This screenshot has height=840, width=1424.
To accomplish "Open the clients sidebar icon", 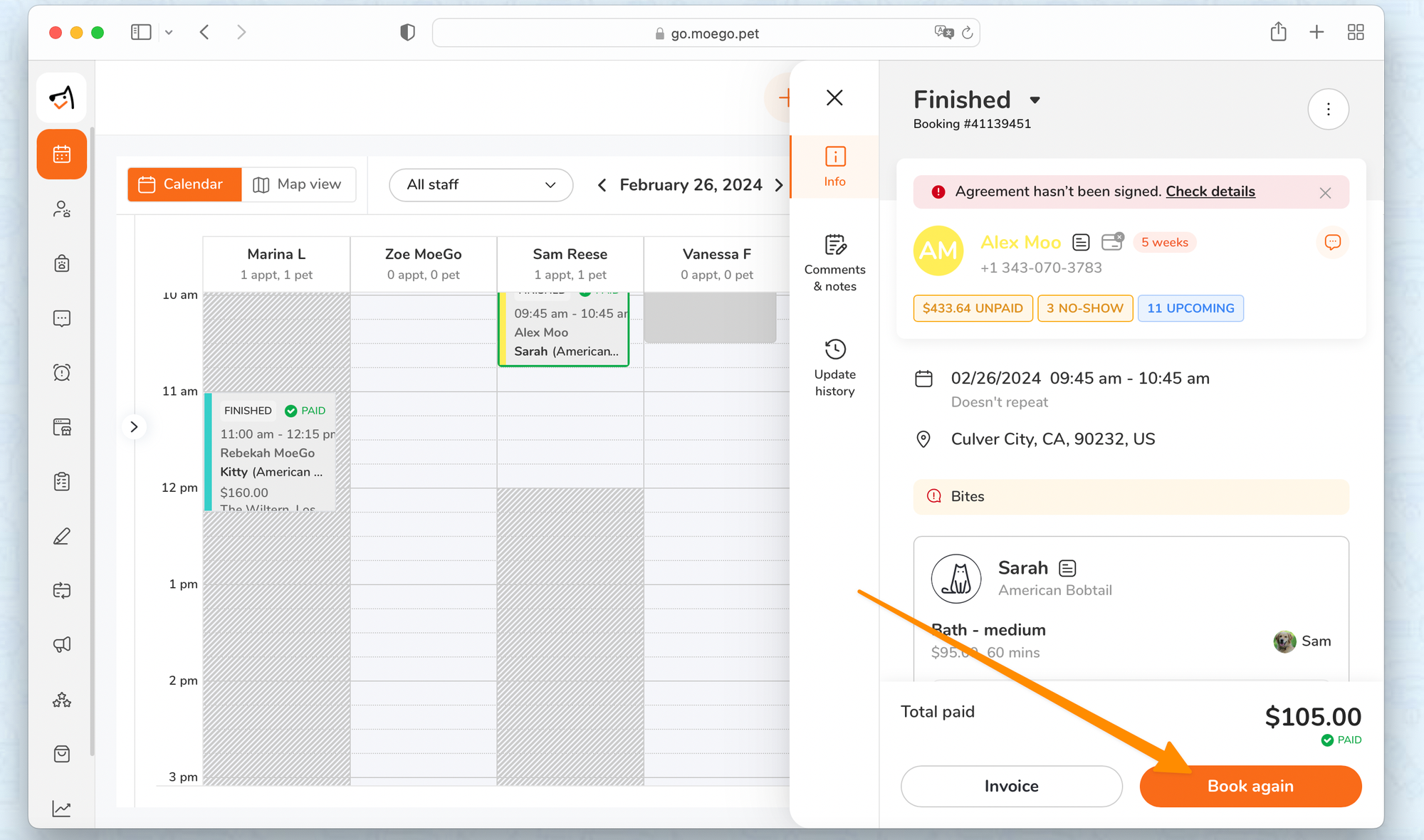I will pos(62,209).
